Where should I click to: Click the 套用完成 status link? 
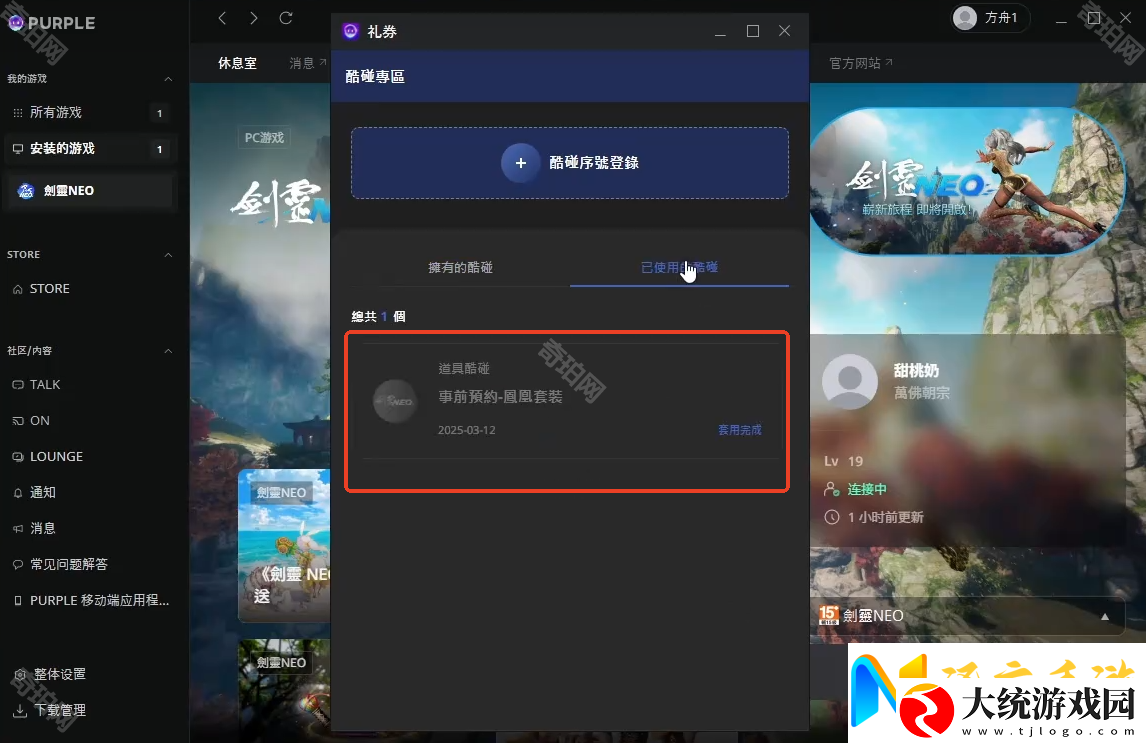[739, 430]
